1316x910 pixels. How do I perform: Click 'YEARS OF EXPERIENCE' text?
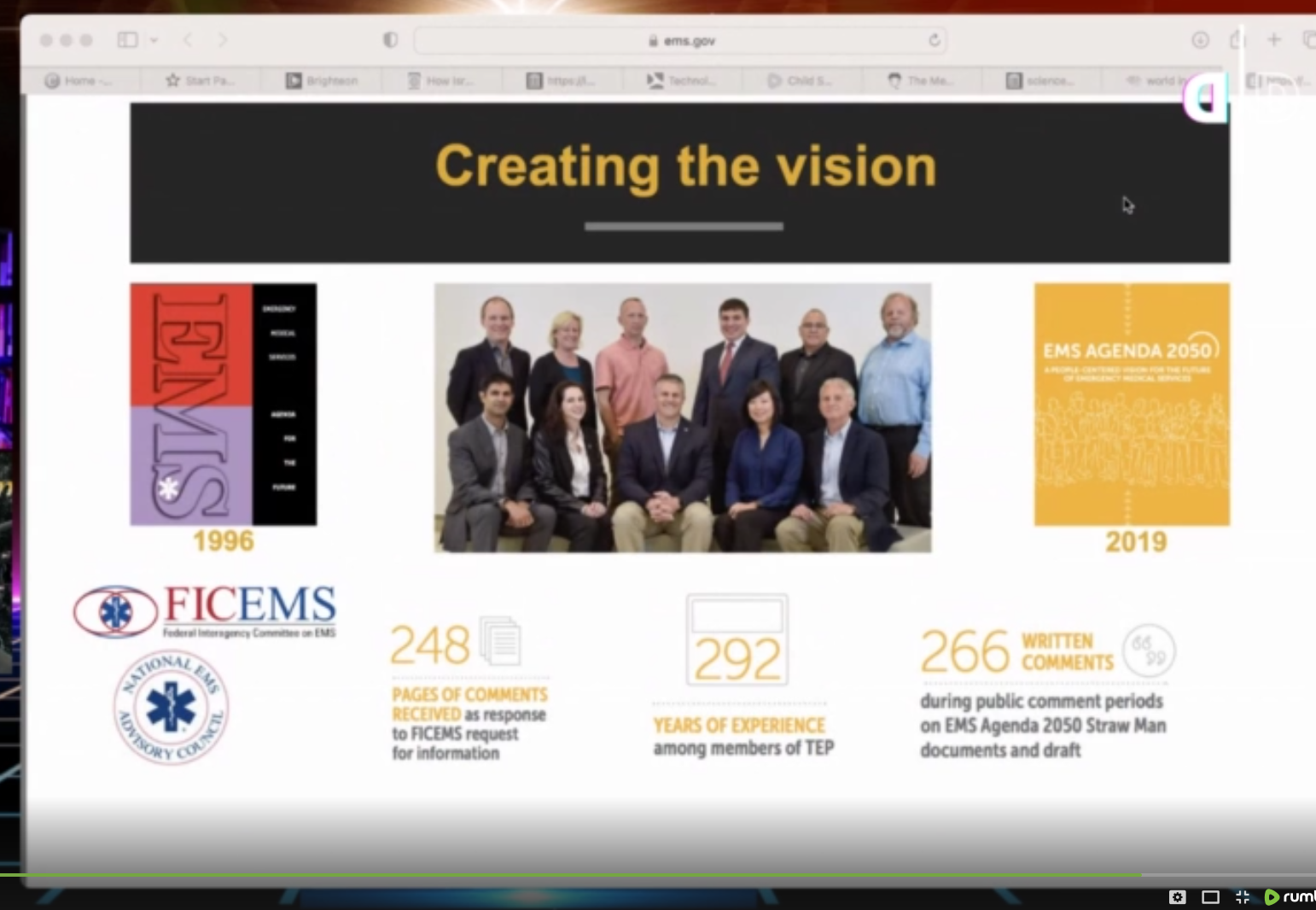(x=739, y=725)
